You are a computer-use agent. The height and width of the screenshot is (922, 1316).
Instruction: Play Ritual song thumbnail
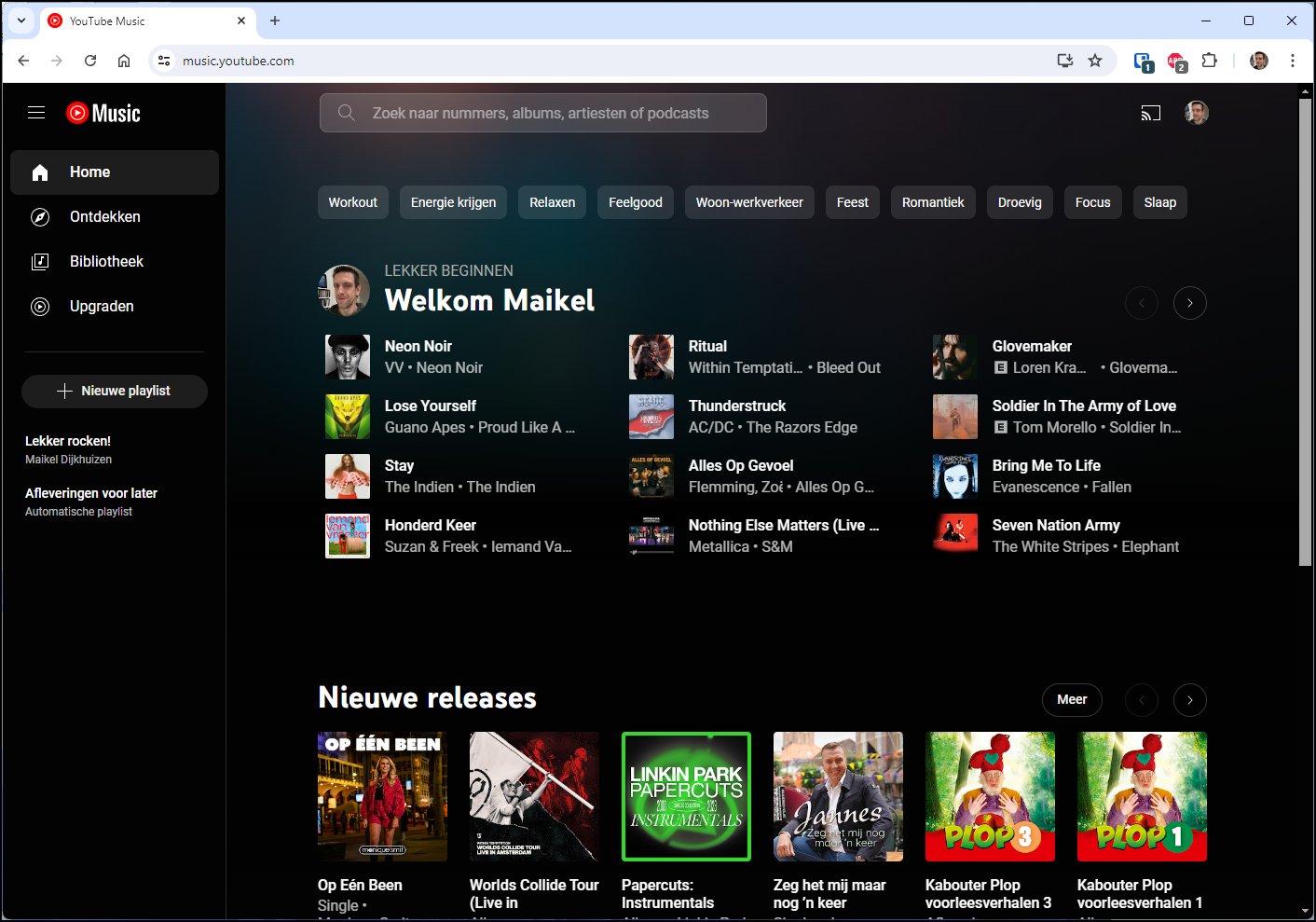coord(651,357)
